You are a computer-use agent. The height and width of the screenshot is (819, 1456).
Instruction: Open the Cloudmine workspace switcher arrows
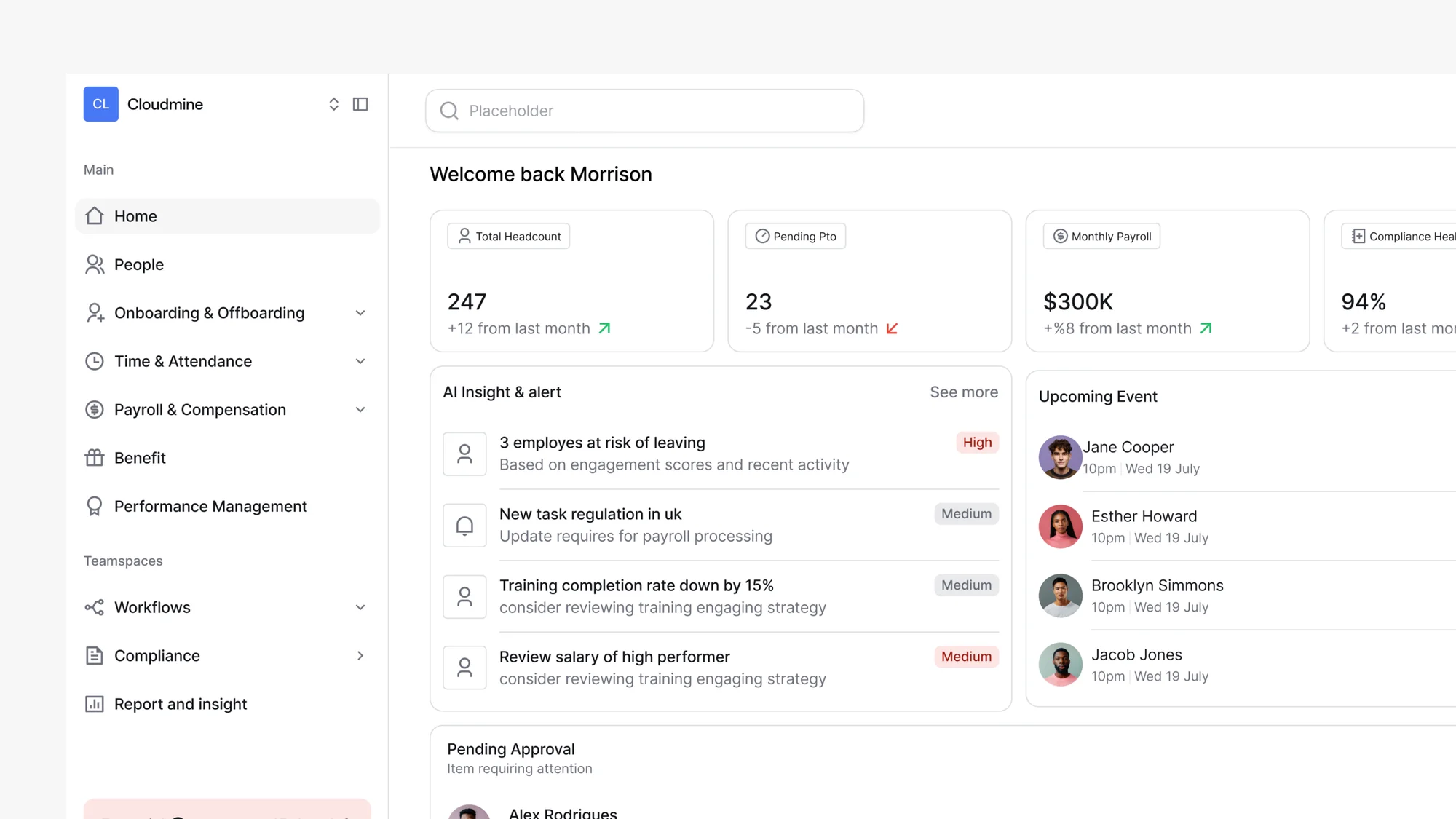tap(333, 104)
